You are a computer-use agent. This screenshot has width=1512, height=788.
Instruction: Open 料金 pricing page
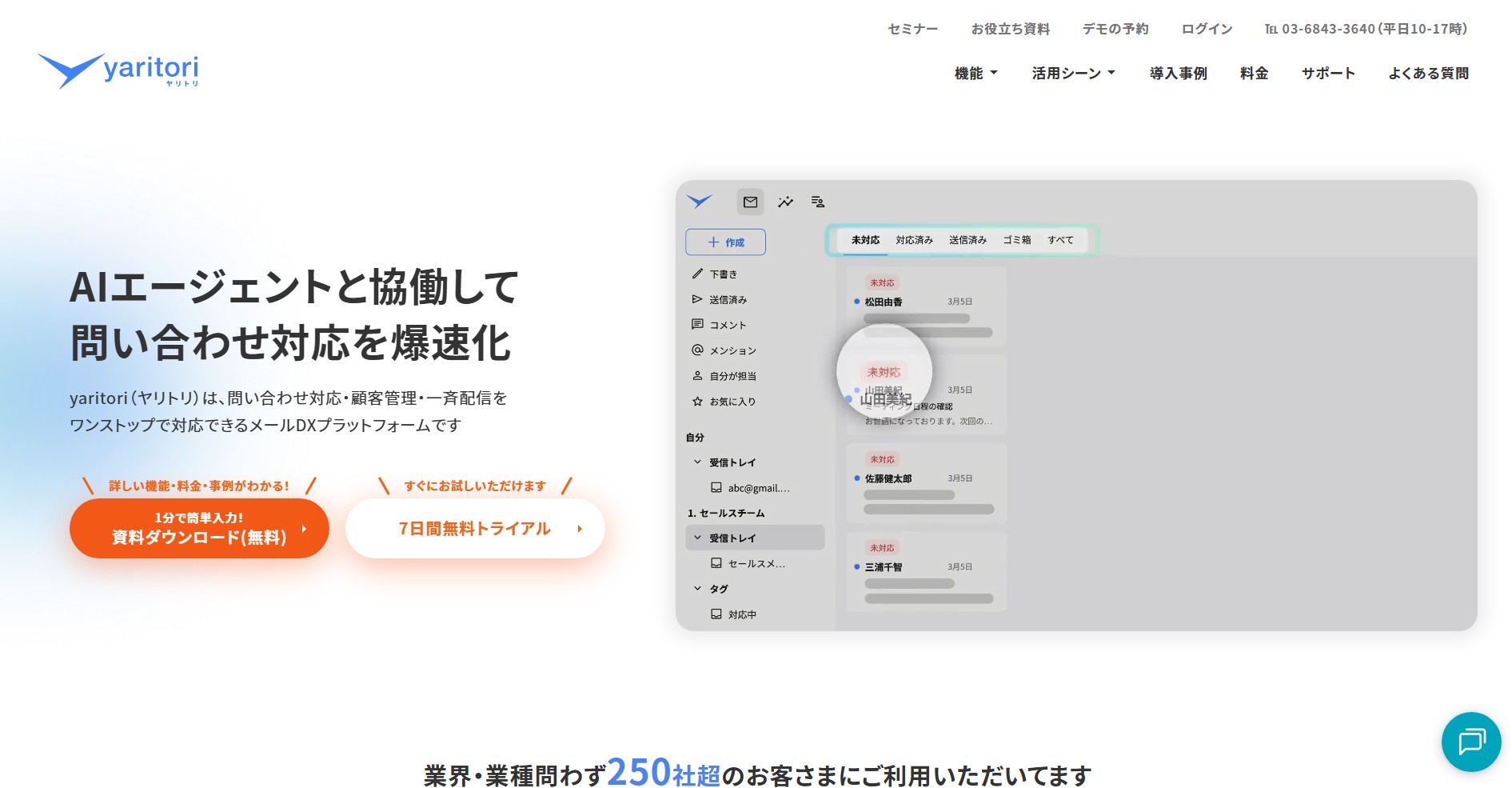point(1254,74)
